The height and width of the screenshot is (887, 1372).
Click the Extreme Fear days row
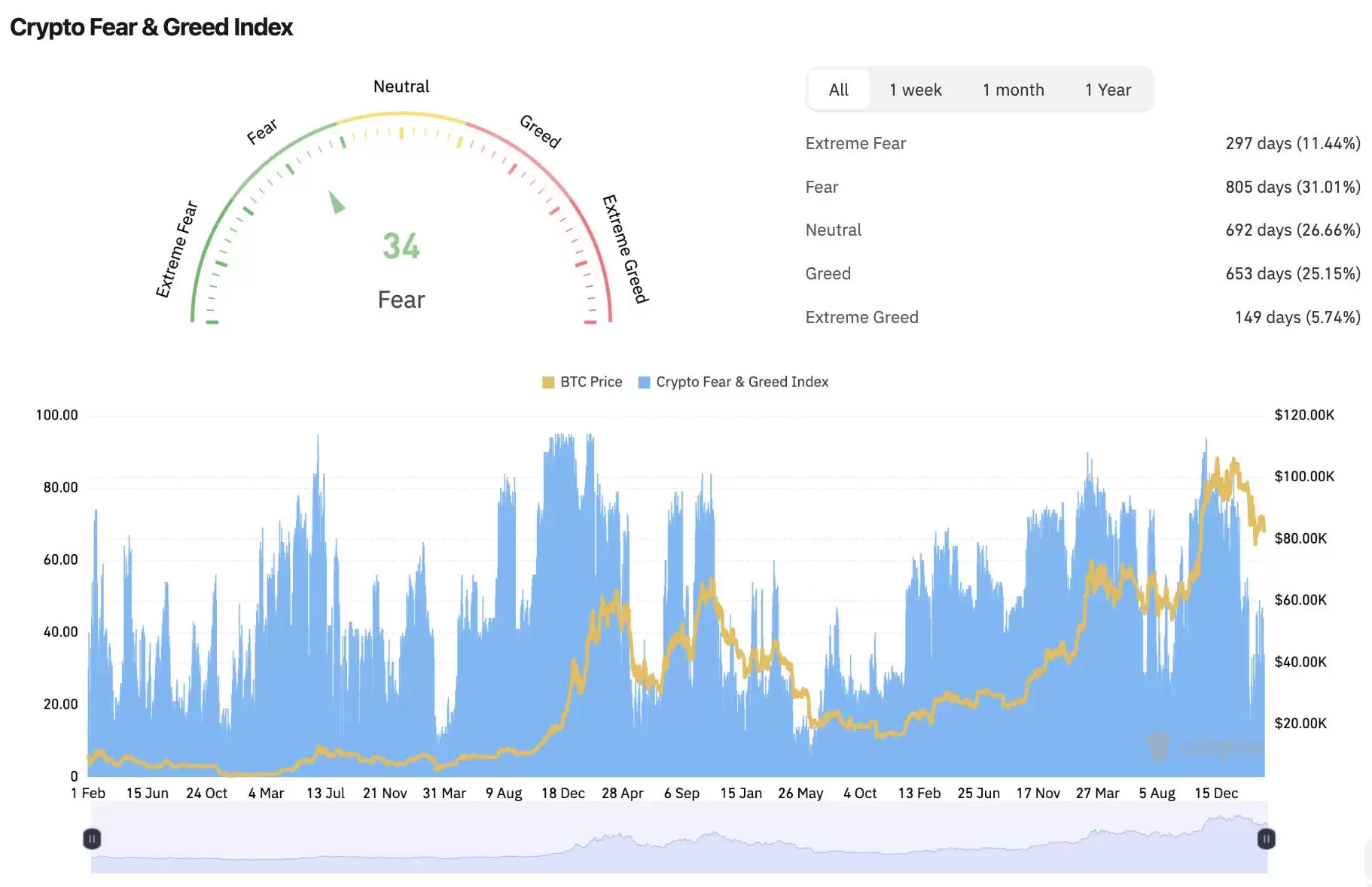coord(1082,144)
